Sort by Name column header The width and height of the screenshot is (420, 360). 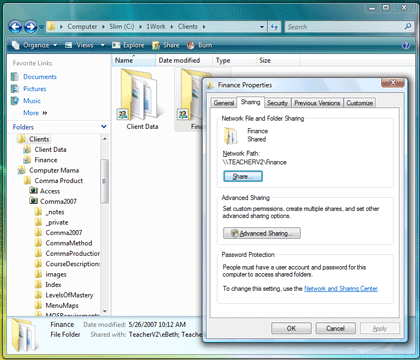133,60
